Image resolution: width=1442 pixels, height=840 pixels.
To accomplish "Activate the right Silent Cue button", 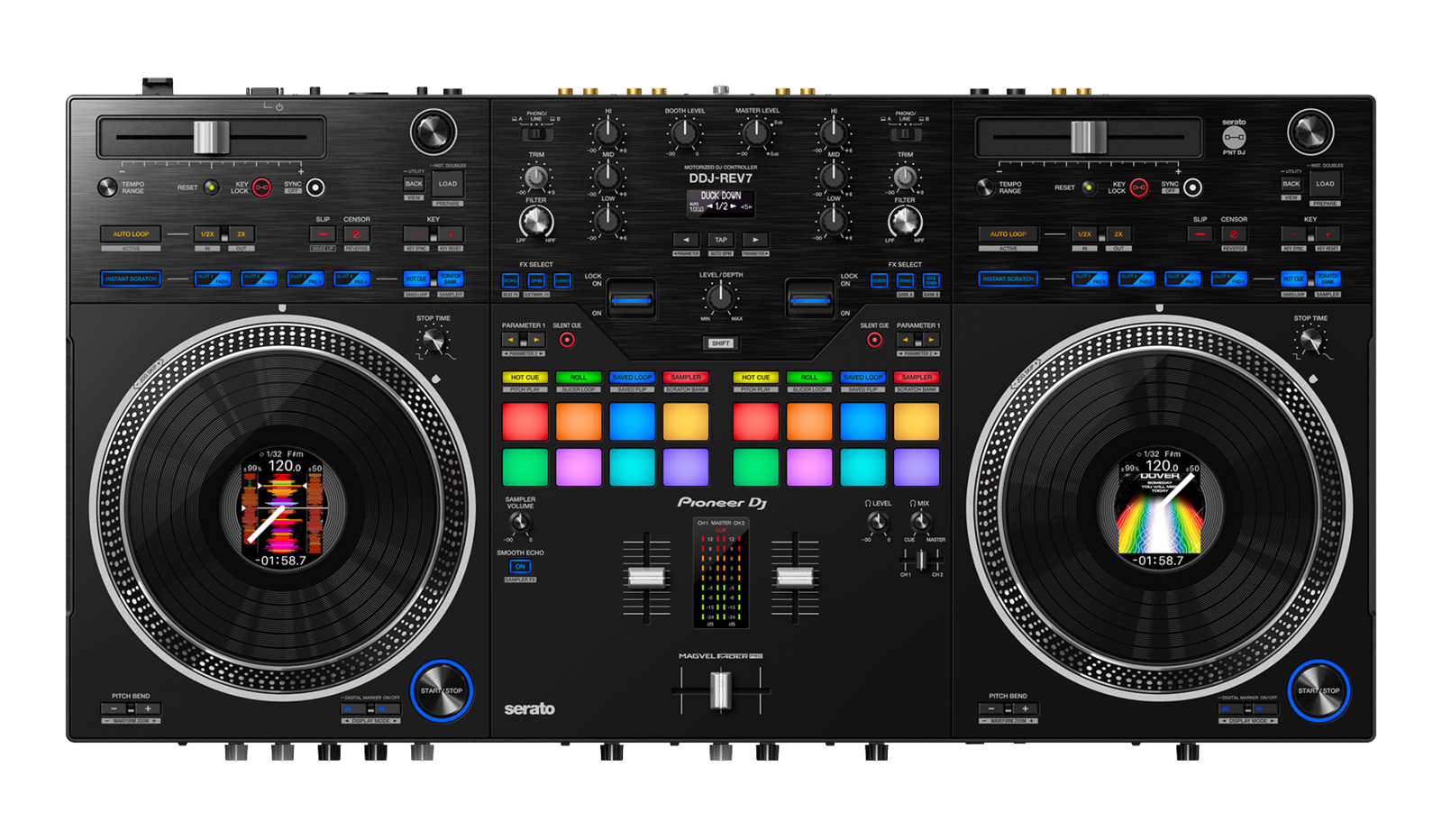I will coord(874,340).
